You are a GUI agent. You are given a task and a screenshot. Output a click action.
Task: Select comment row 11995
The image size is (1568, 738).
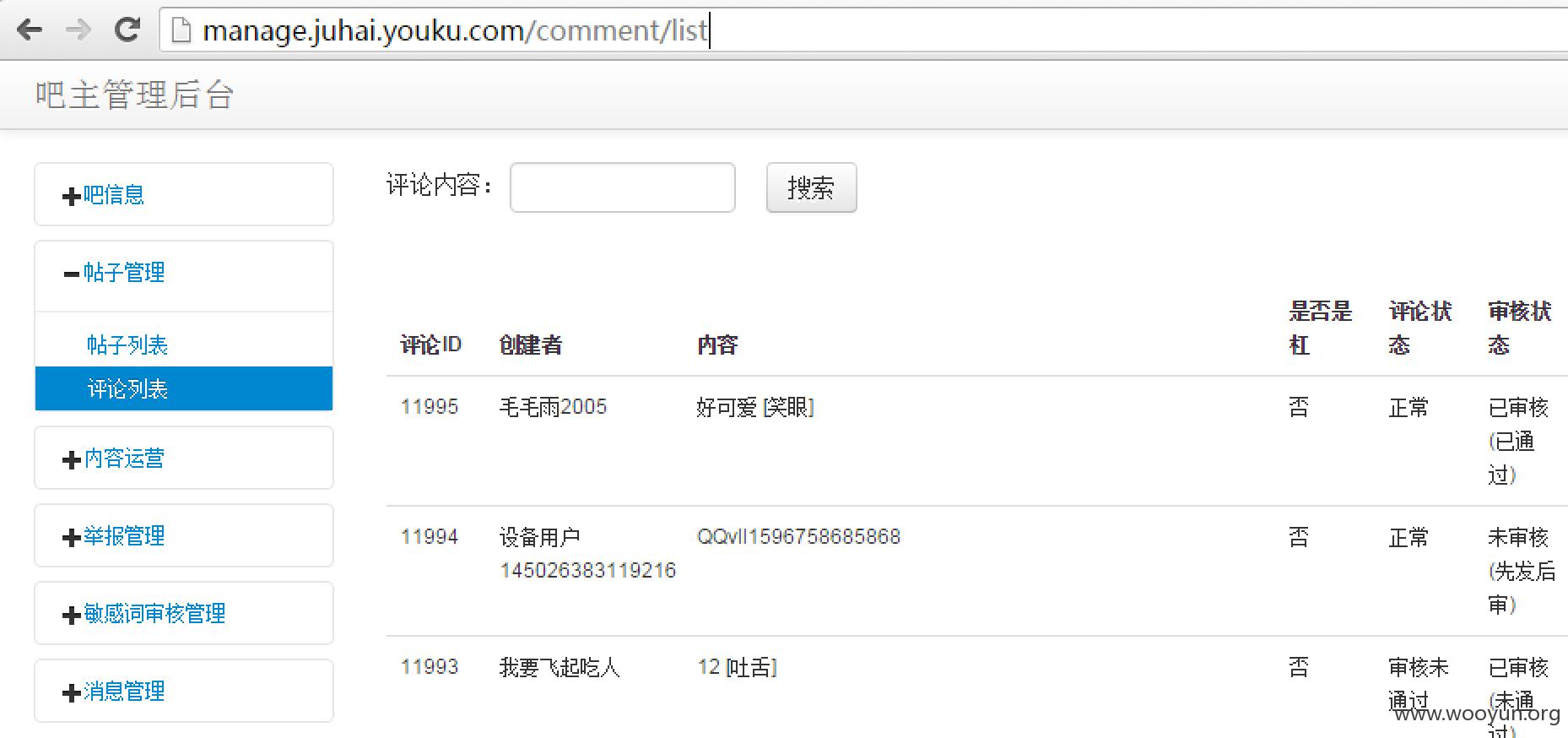[977, 441]
